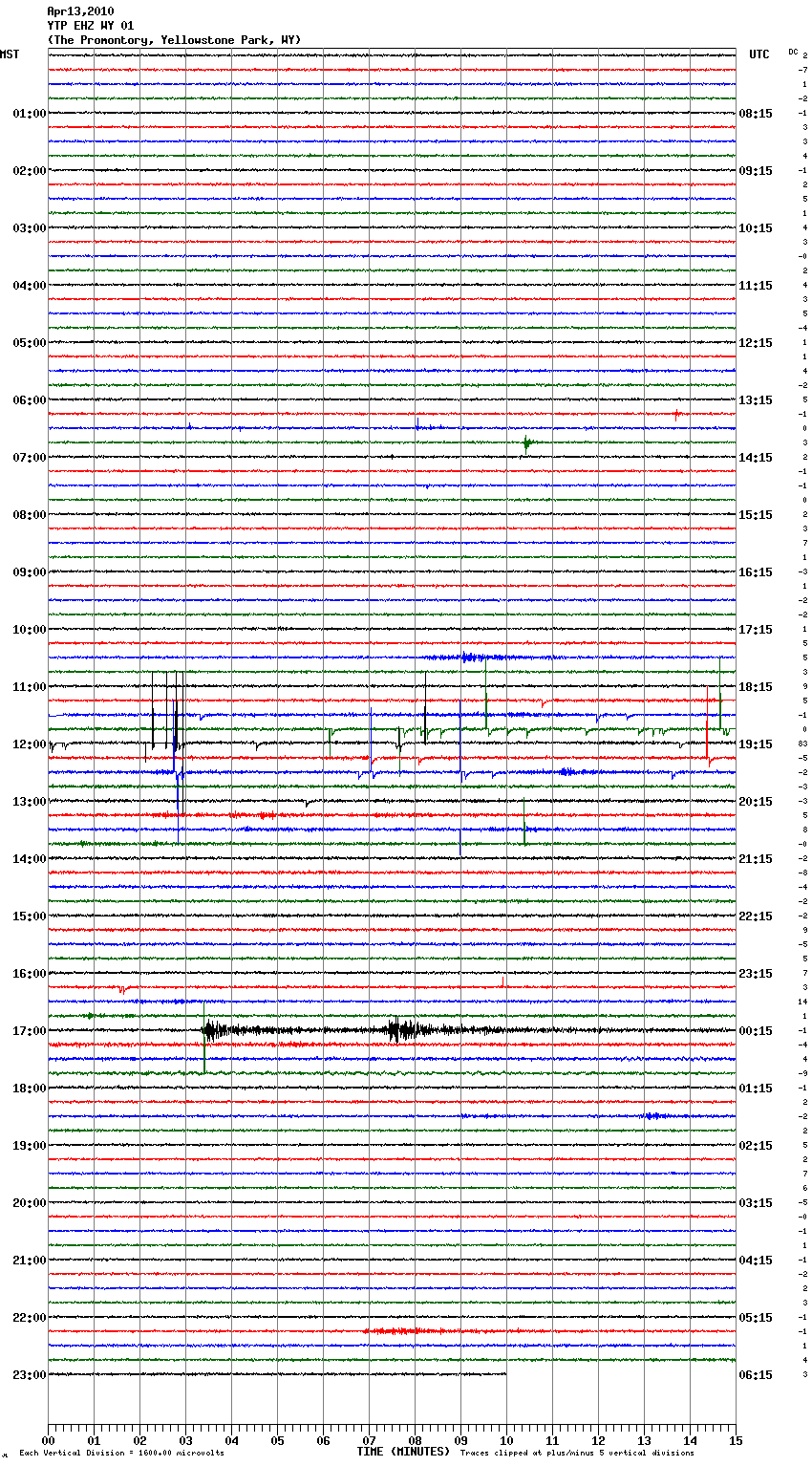The height and width of the screenshot is (1466, 812).
Task: Select the 17:00 MST time label
Action: pos(29,1031)
